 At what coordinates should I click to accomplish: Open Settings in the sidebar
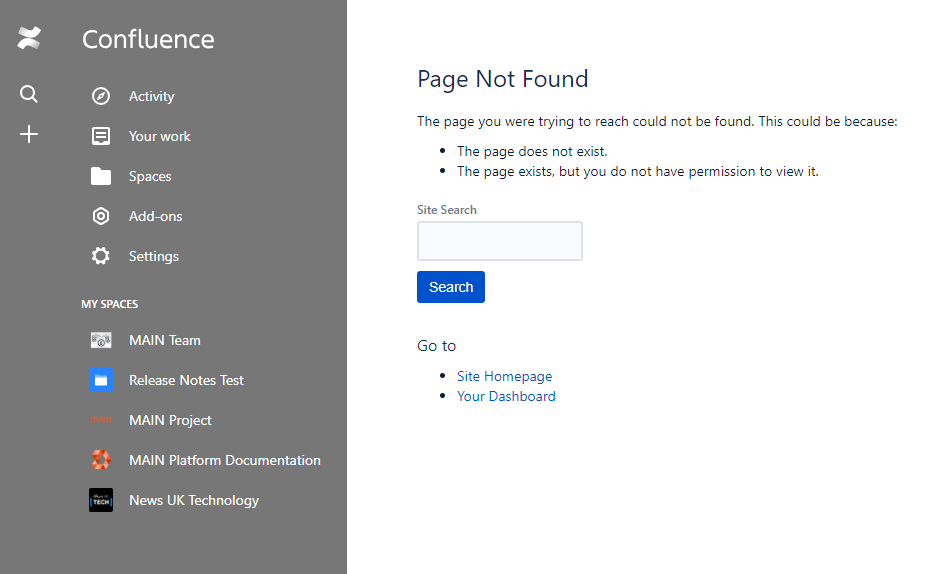point(153,257)
